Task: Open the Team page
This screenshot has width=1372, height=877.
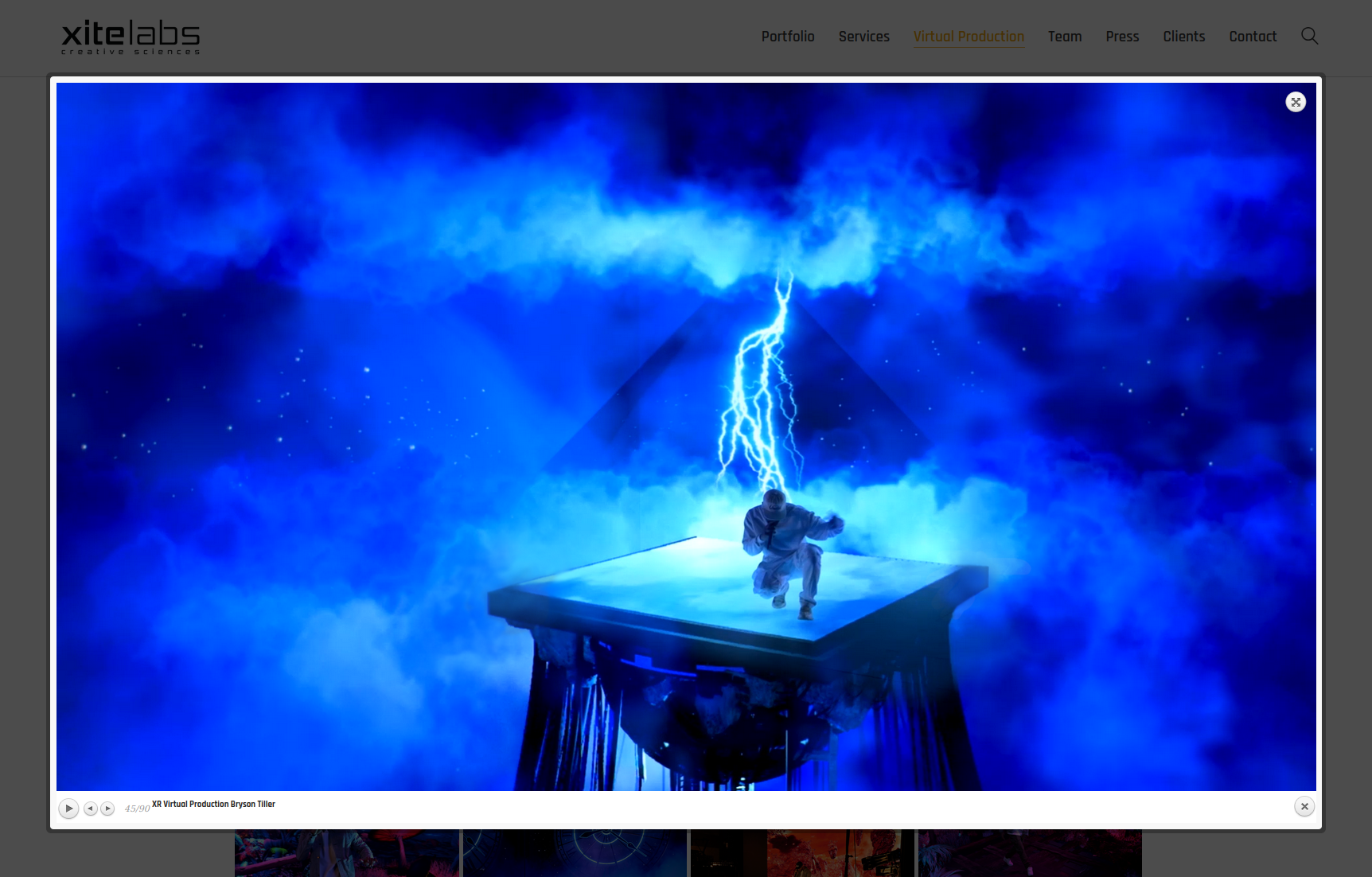Action: click(1065, 37)
